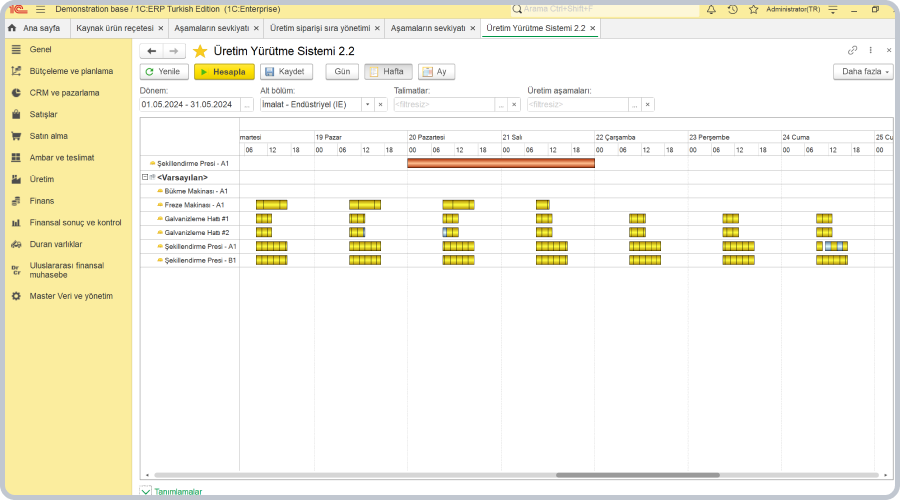Image resolution: width=900 pixels, height=500 pixels.
Task: Open Finans section
Action: tap(41, 201)
